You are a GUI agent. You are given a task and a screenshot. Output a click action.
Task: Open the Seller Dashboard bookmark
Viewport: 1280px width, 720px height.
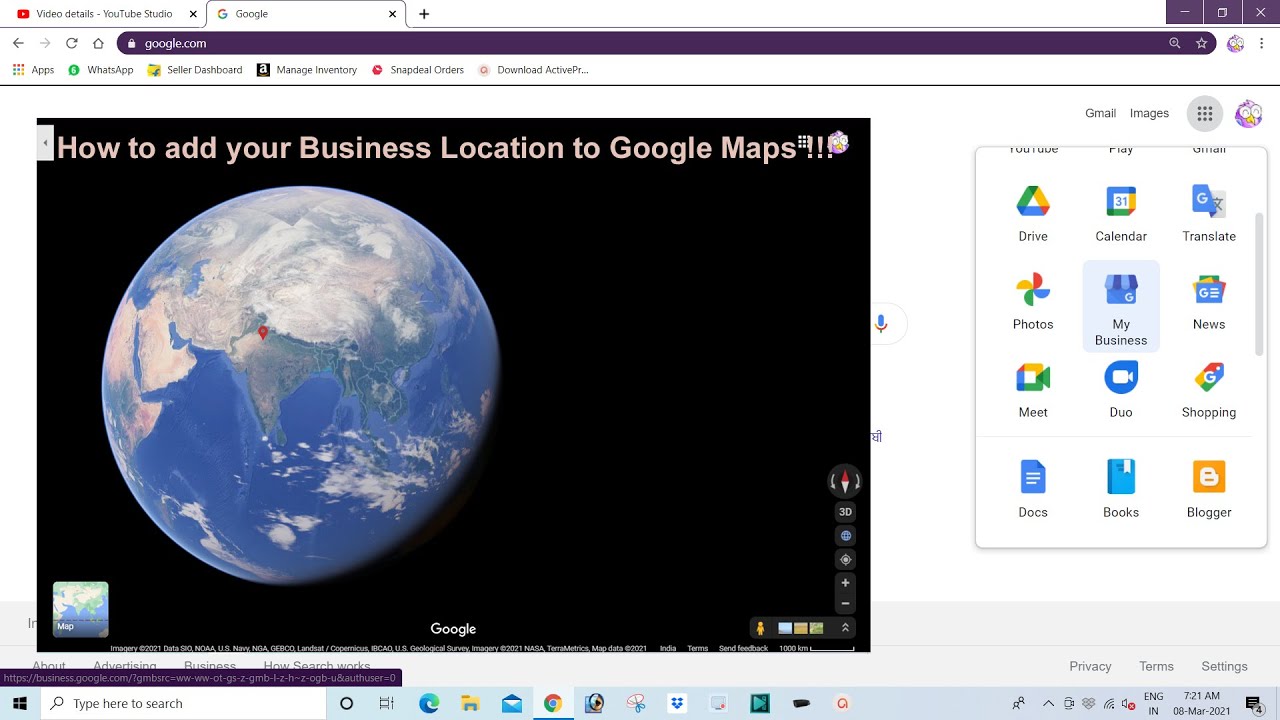click(195, 70)
